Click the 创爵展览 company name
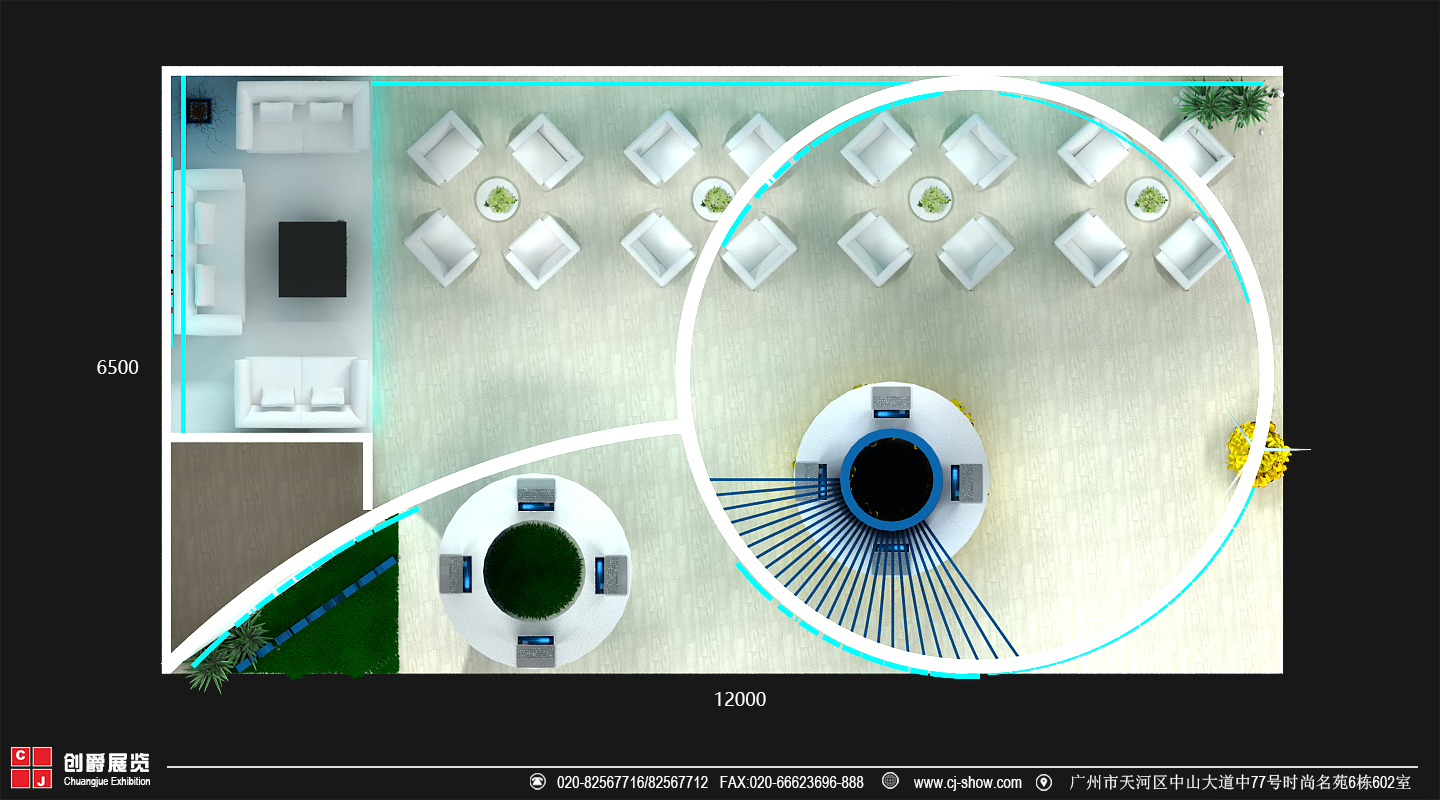The height and width of the screenshot is (800, 1440). coord(107,762)
